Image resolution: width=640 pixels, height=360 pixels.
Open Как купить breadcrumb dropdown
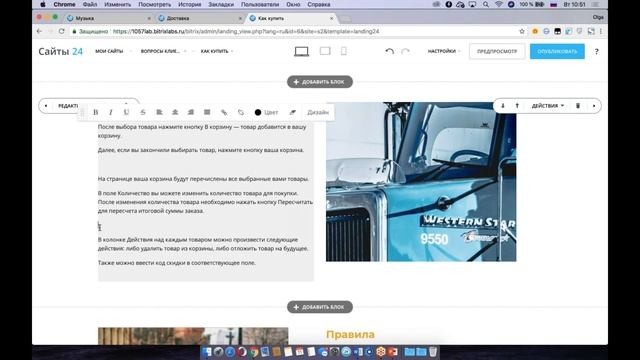pyautogui.click(x=217, y=51)
